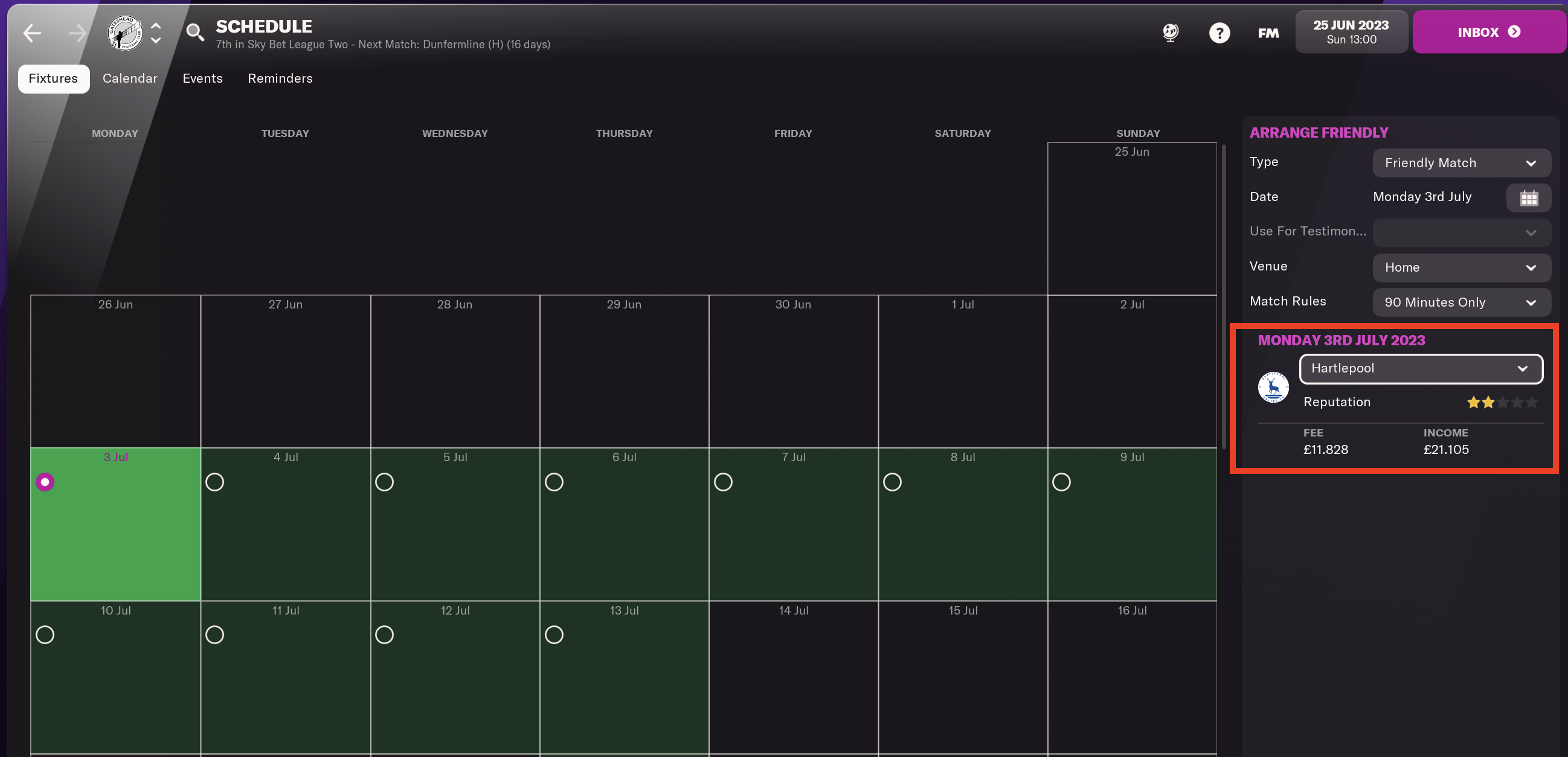Screen dimensions: 1568x757
Task: Open the Hartlepool opponent dropdown
Action: (1421, 369)
